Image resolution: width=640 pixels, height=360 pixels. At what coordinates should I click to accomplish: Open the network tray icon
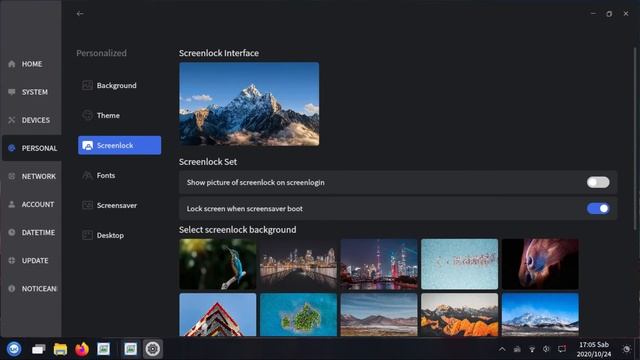point(532,349)
